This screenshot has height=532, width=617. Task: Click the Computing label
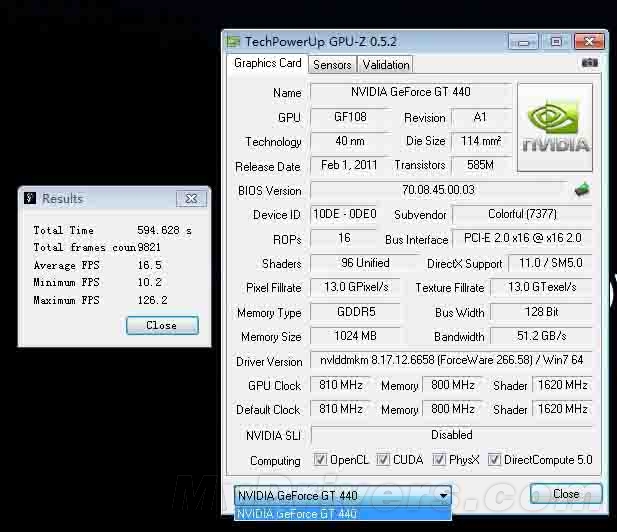coord(275,461)
